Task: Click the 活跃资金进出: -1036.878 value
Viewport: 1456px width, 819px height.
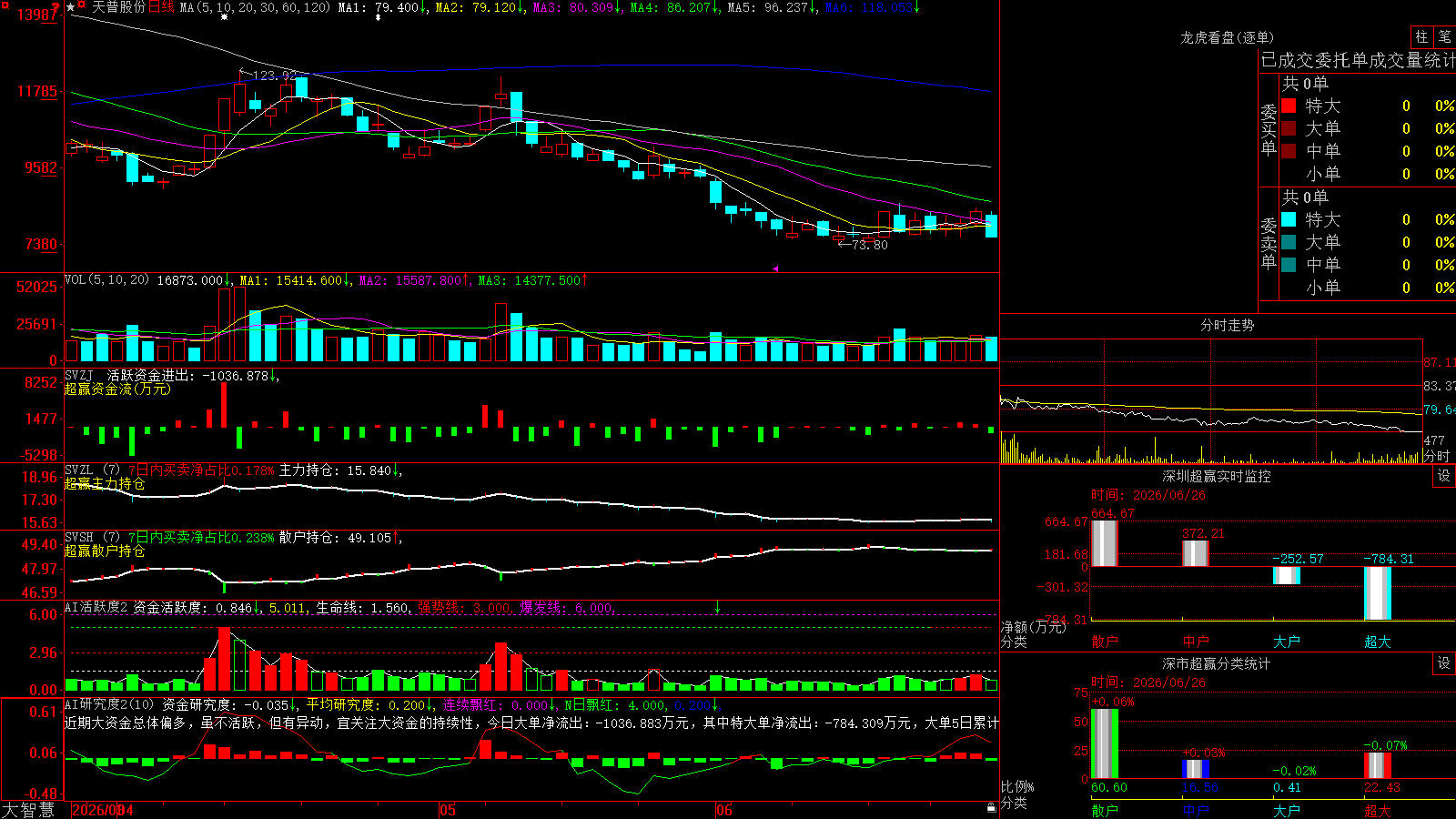Action: click(x=187, y=375)
